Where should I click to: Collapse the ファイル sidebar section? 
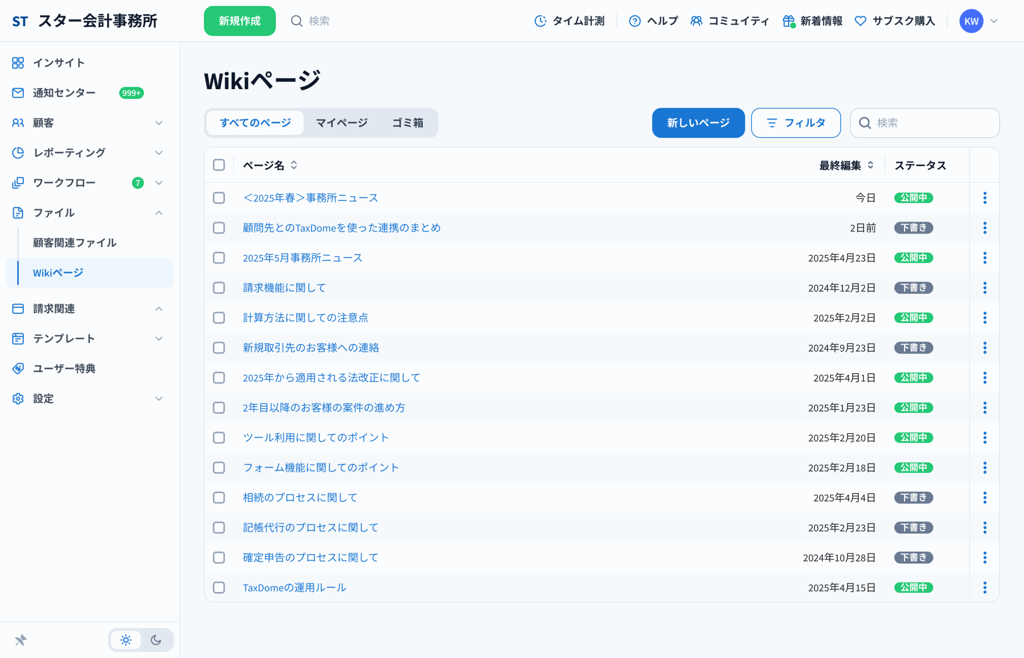(158, 213)
